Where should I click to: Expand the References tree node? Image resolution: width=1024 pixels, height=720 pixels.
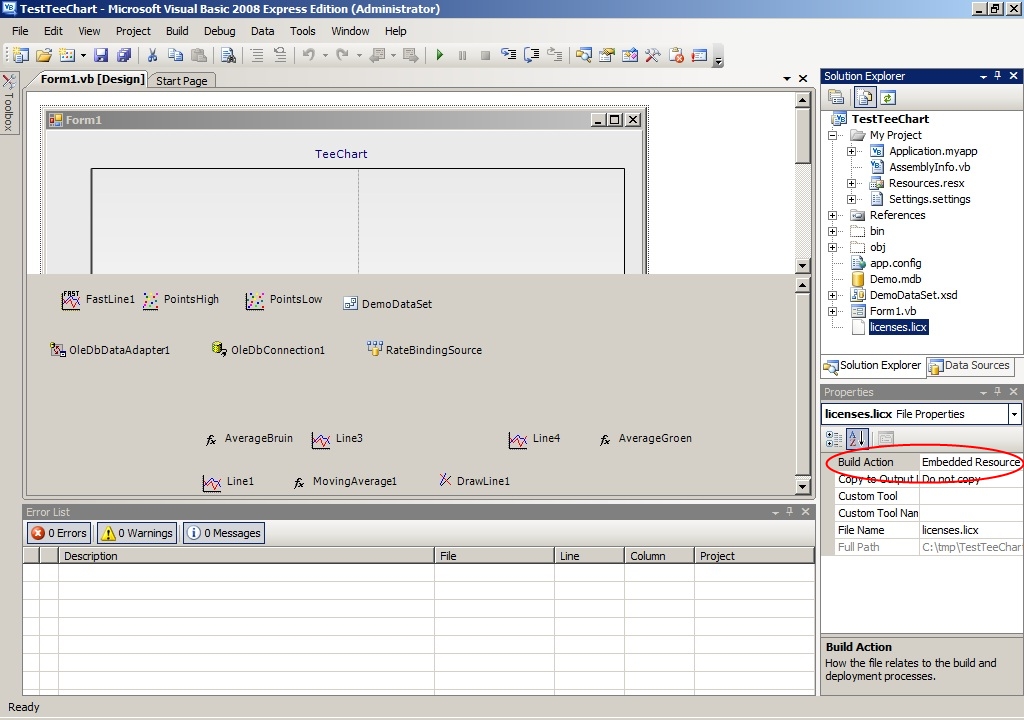[833, 215]
